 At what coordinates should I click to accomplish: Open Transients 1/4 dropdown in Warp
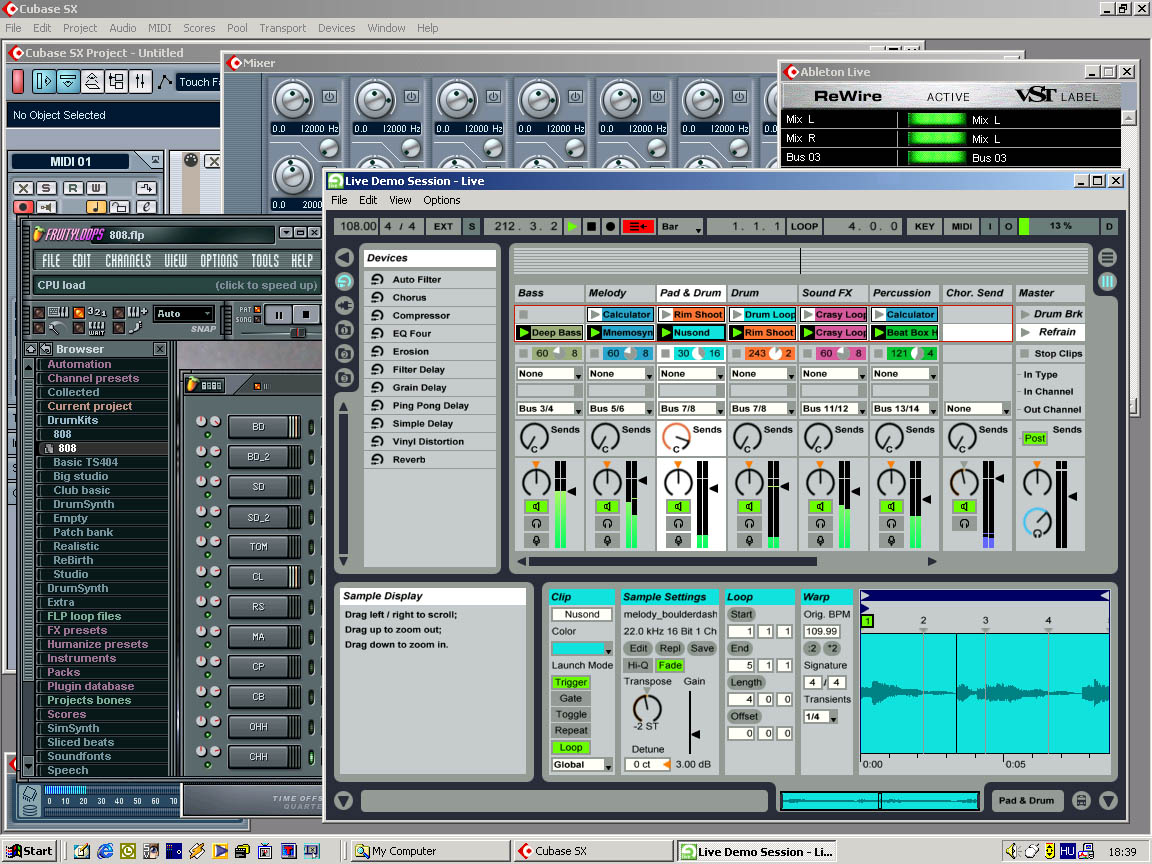point(821,717)
